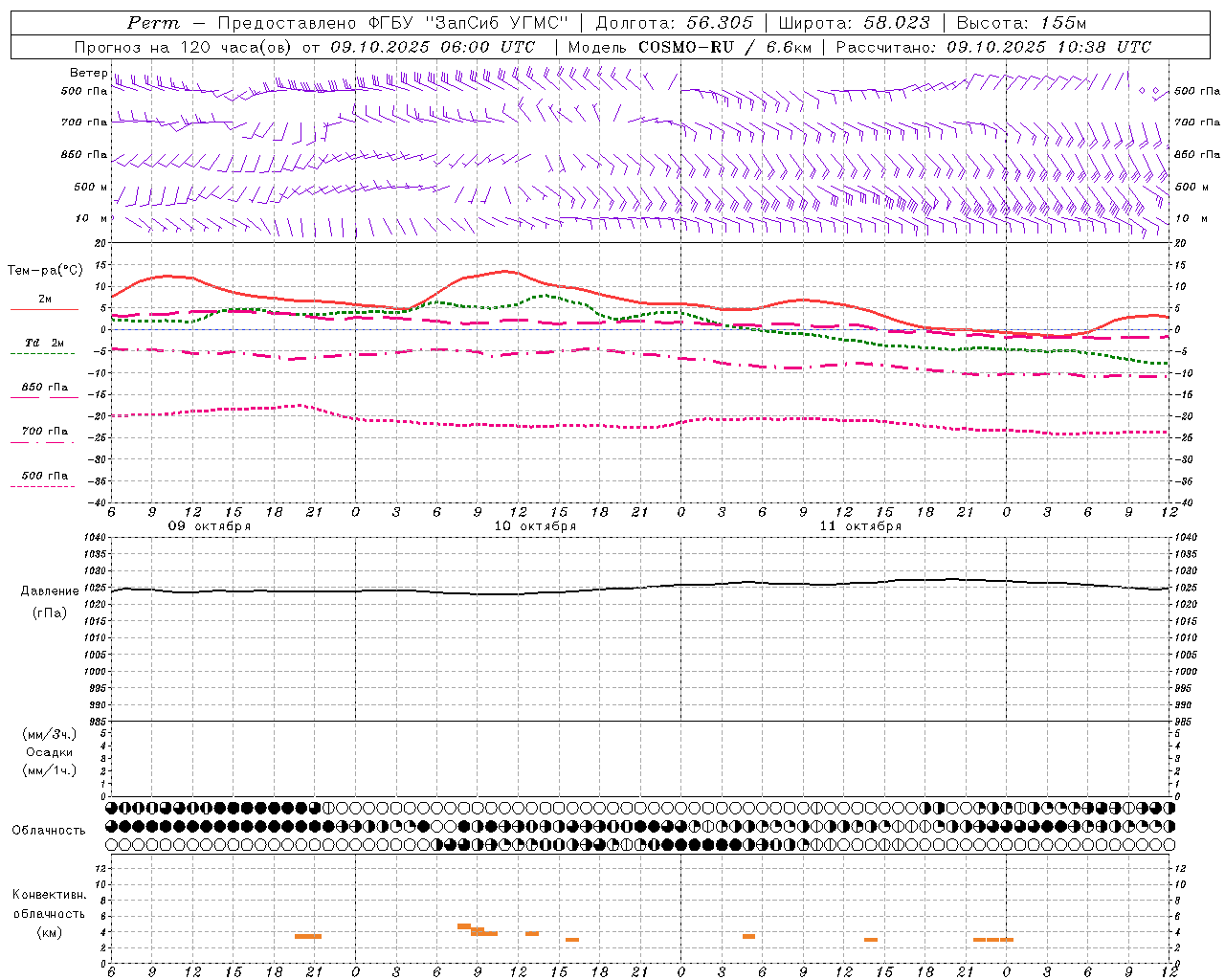Click the "Облачность" cloud cover label
This screenshot has height=980, width=1225.
click(49, 831)
